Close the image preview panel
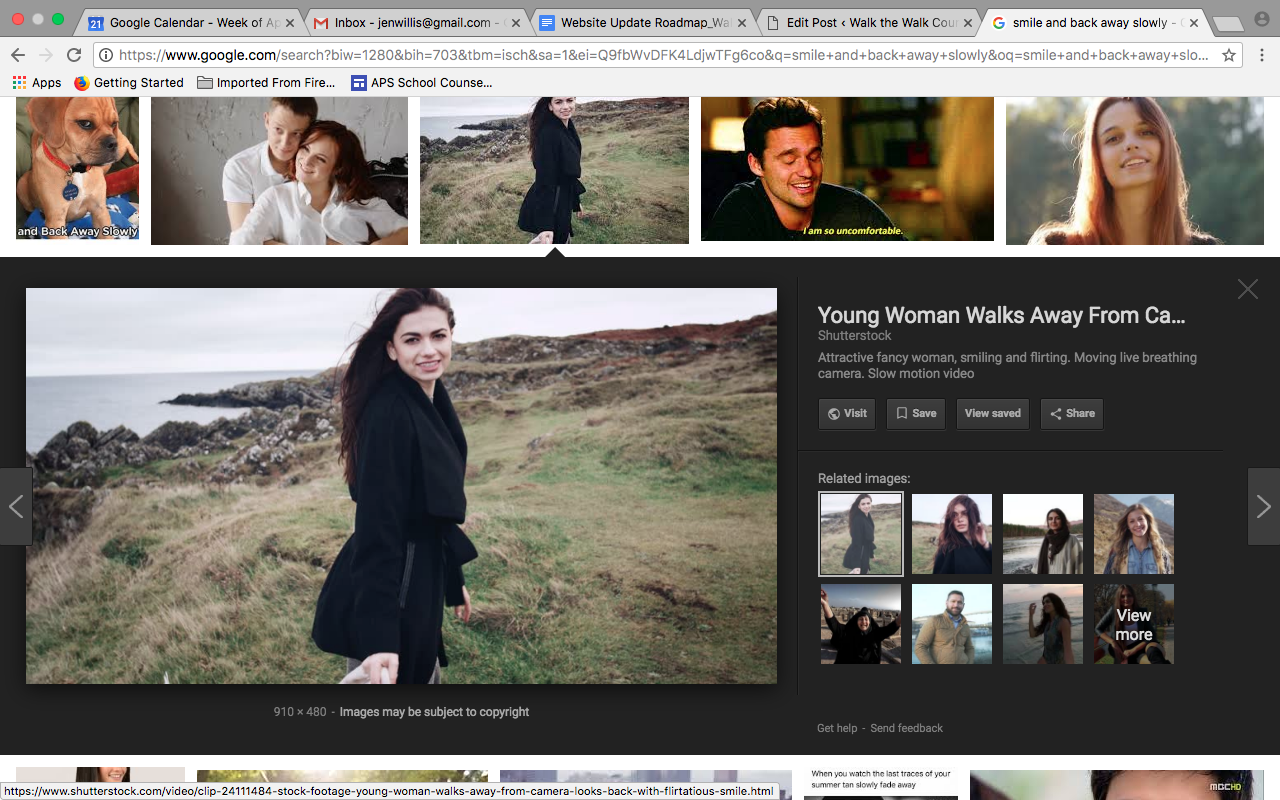 1247,289
